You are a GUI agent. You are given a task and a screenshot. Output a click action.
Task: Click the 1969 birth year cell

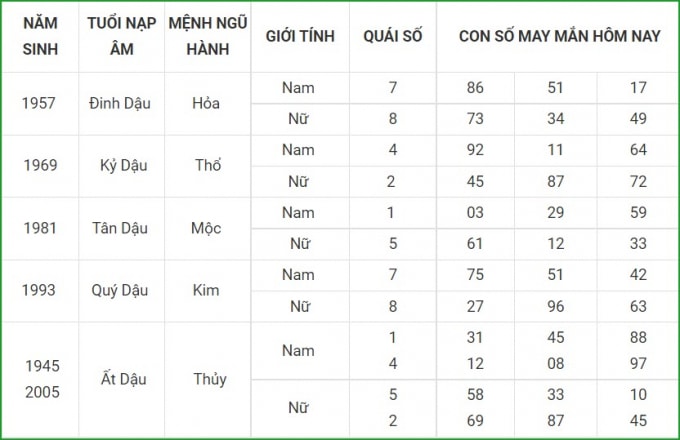coord(40,166)
